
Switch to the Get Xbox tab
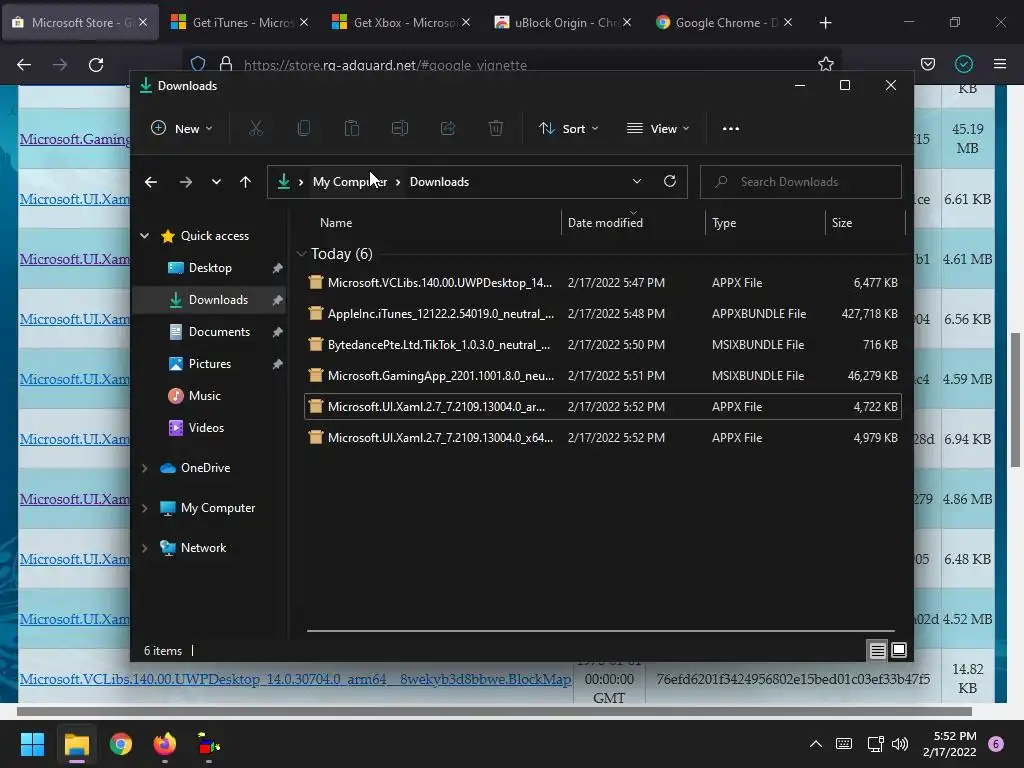click(x=400, y=23)
